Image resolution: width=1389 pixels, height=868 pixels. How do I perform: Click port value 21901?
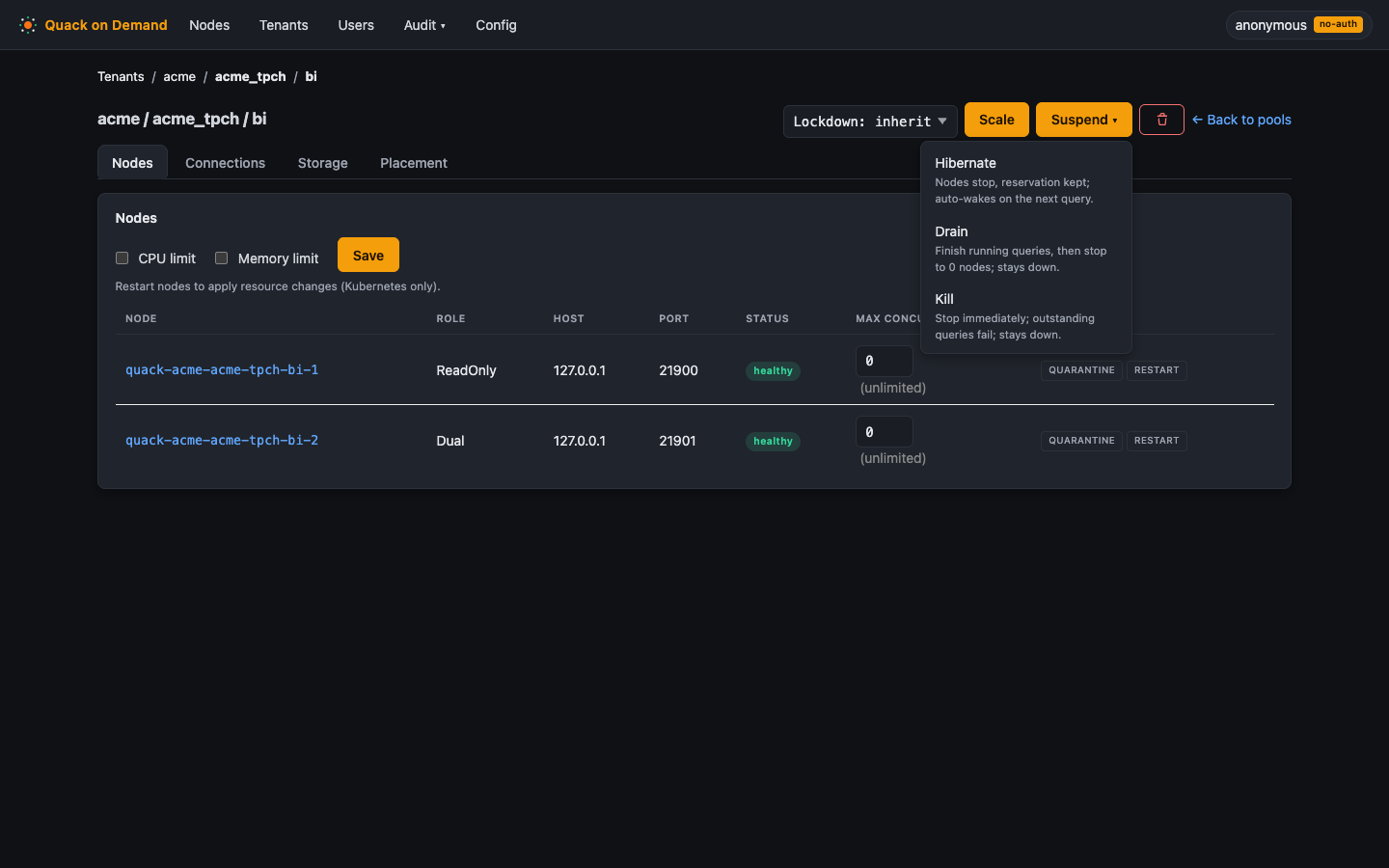pos(677,441)
